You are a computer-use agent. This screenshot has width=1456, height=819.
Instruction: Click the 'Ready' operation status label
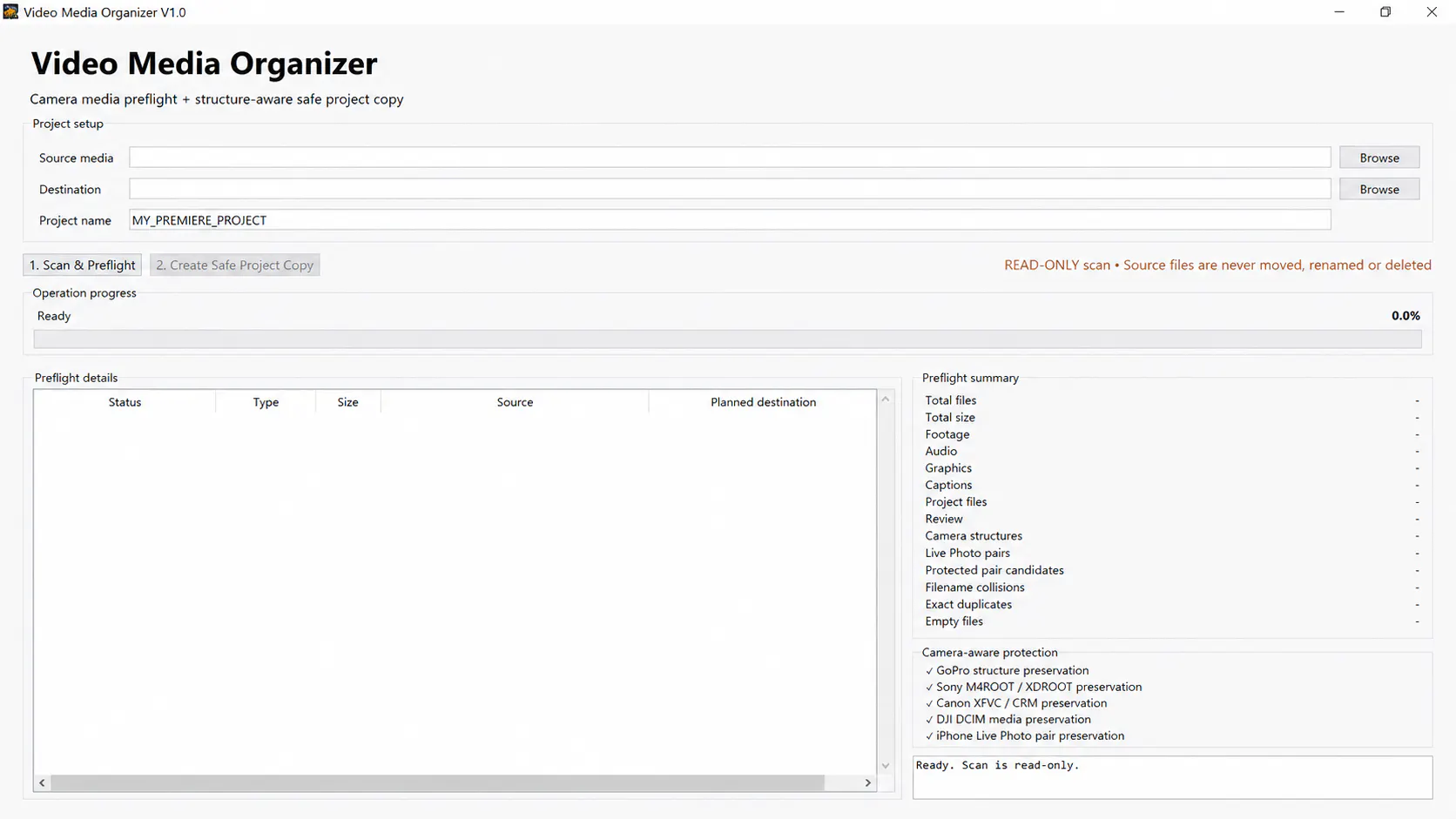point(54,316)
